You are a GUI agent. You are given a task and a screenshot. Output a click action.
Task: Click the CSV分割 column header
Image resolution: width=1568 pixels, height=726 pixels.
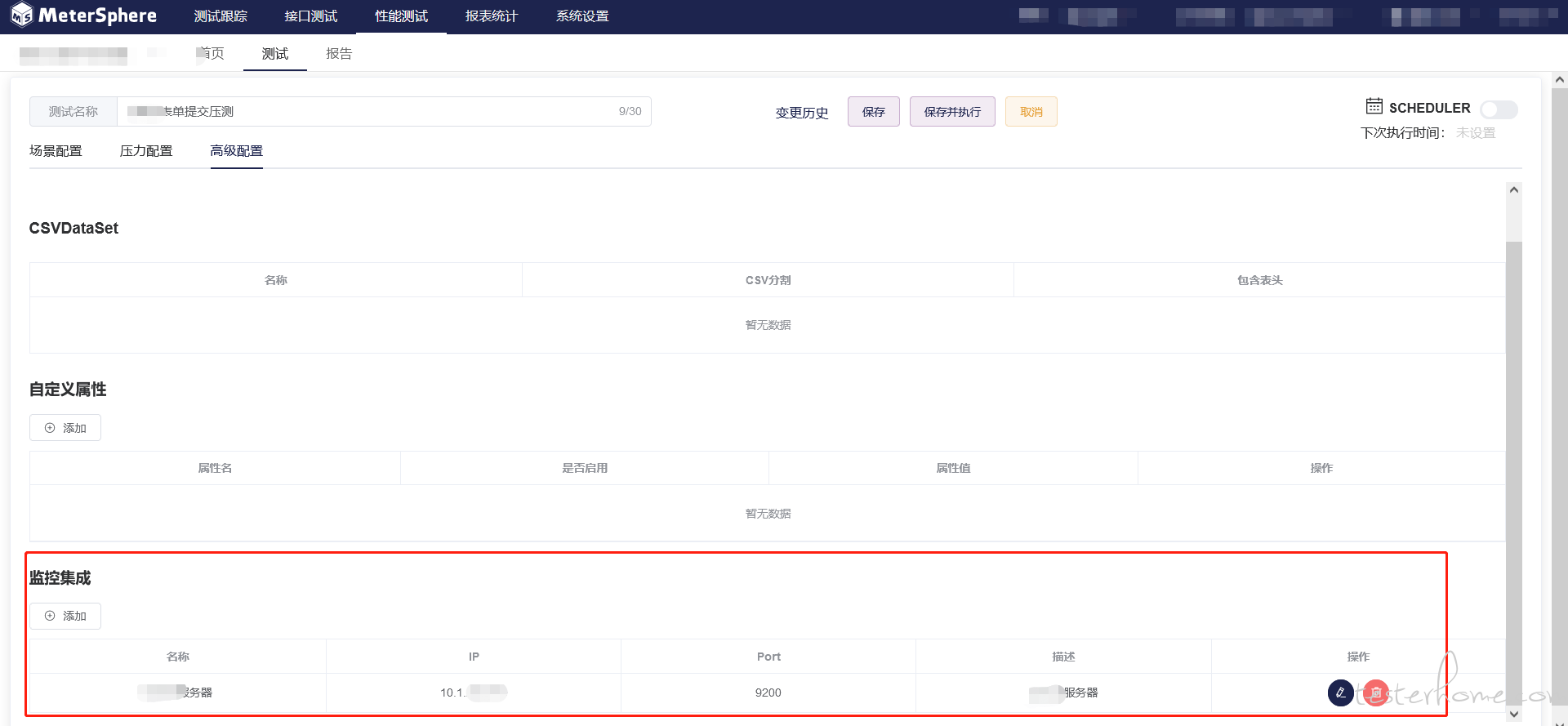pyautogui.click(x=768, y=280)
